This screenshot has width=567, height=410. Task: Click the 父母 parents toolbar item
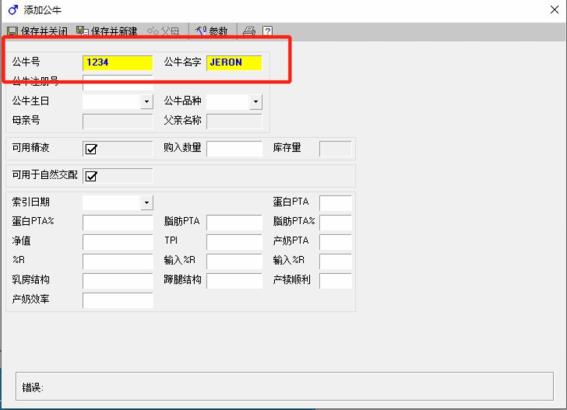point(163,31)
